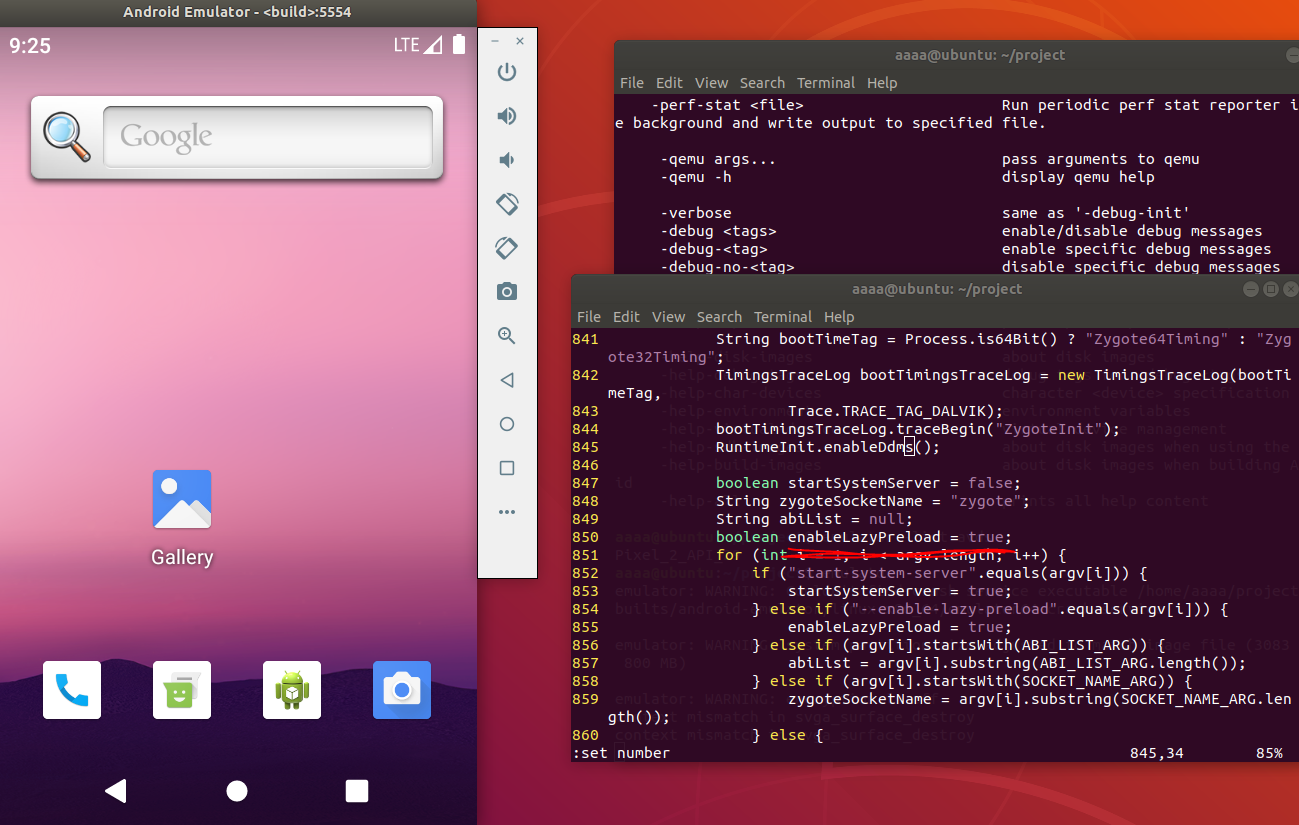Tap the Google search magnifier icon
Screen dimensions: 1299x825
click(66, 137)
